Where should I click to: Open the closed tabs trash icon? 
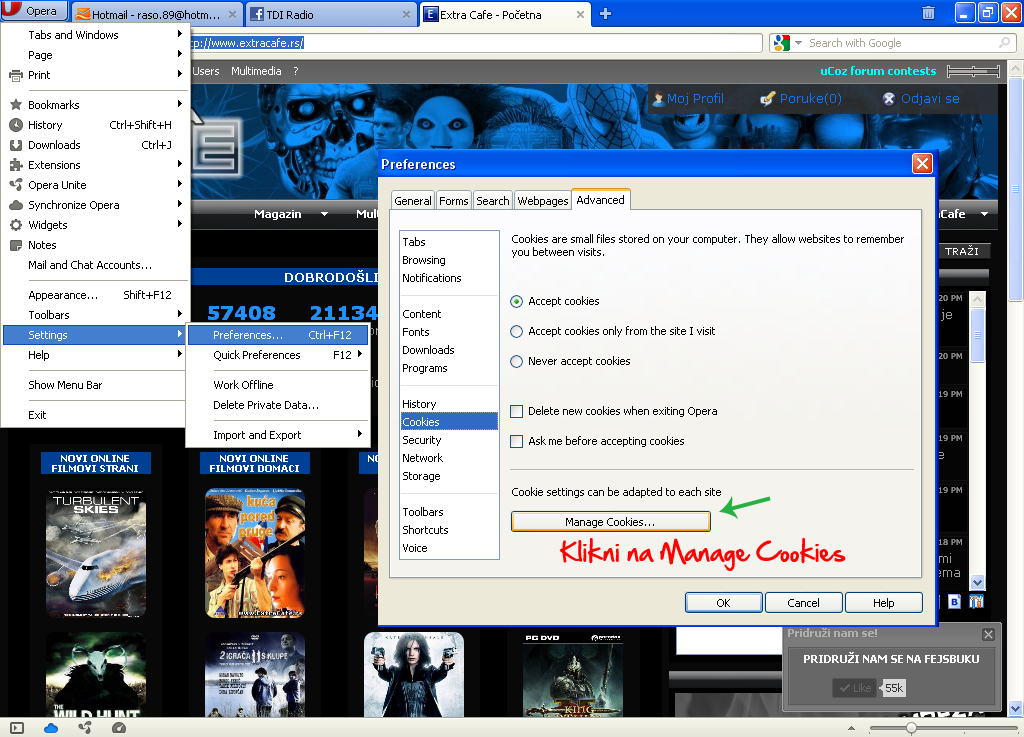click(928, 13)
